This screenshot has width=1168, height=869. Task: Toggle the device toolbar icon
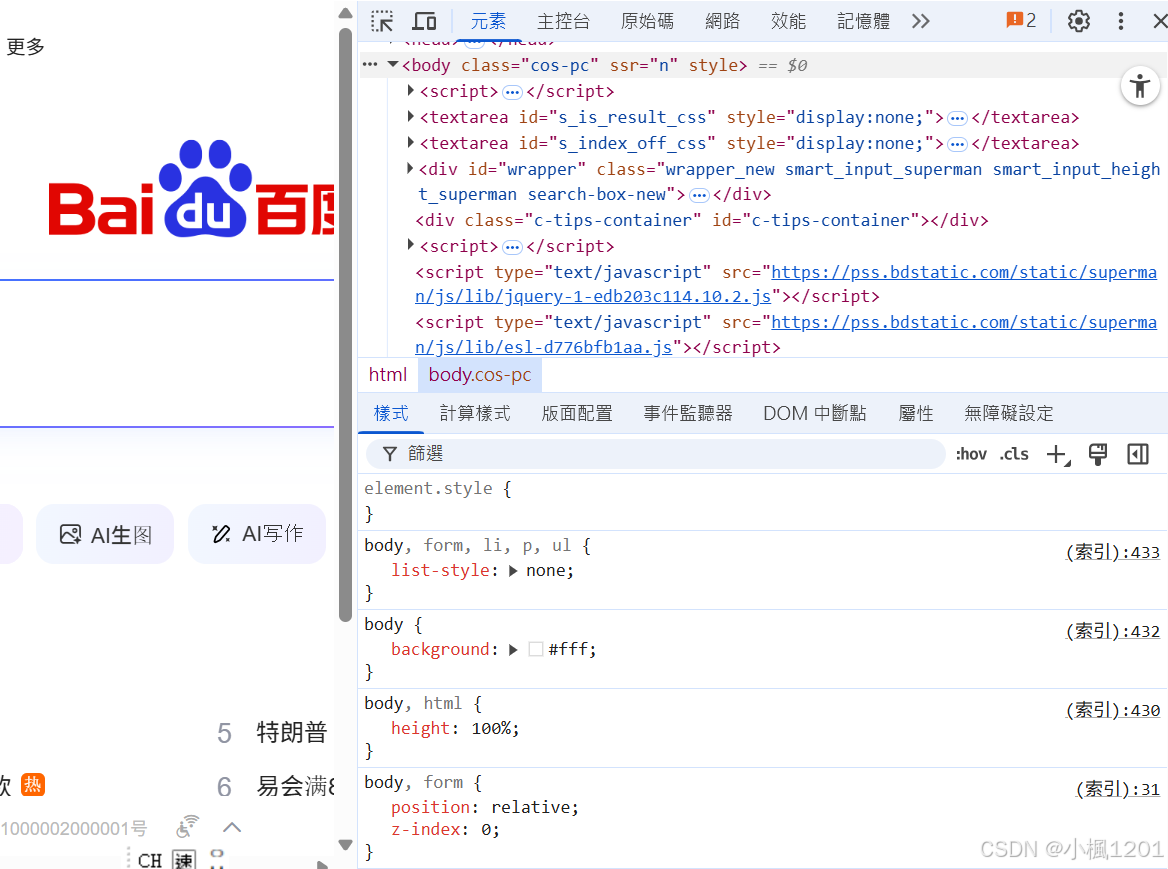click(x=425, y=21)
